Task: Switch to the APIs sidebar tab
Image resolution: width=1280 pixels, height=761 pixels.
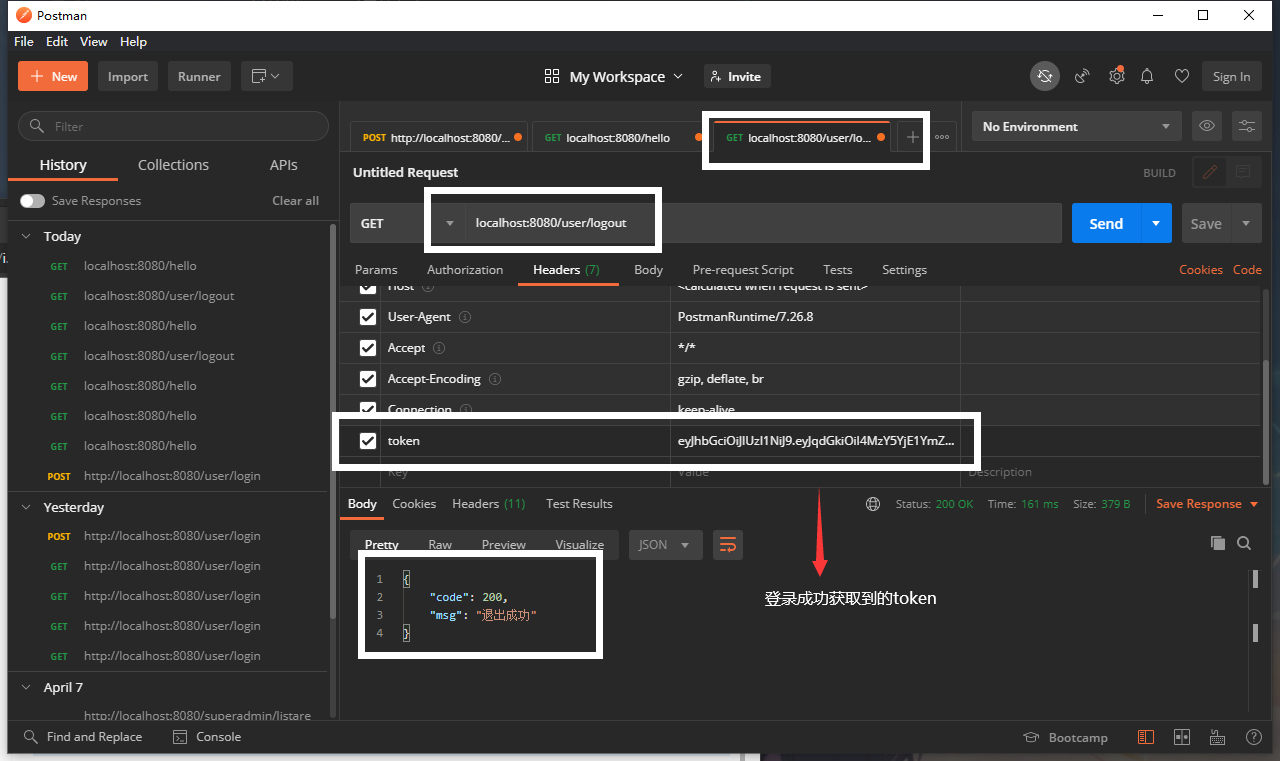Action: click(284, 165)
